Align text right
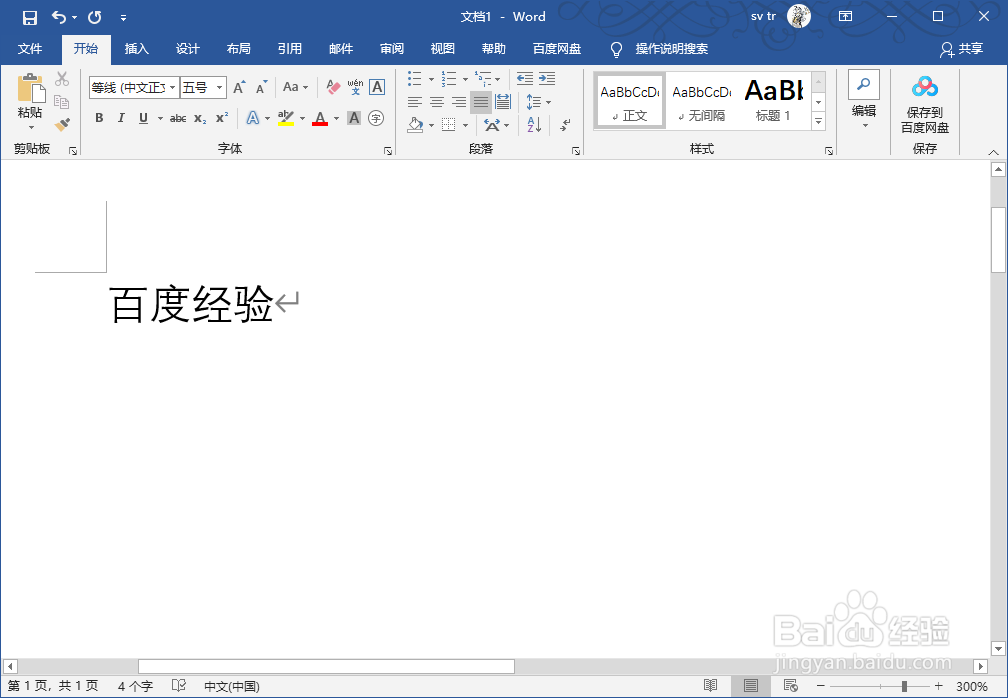Viewport: 1008px width, 698px height. pos(459,102)
